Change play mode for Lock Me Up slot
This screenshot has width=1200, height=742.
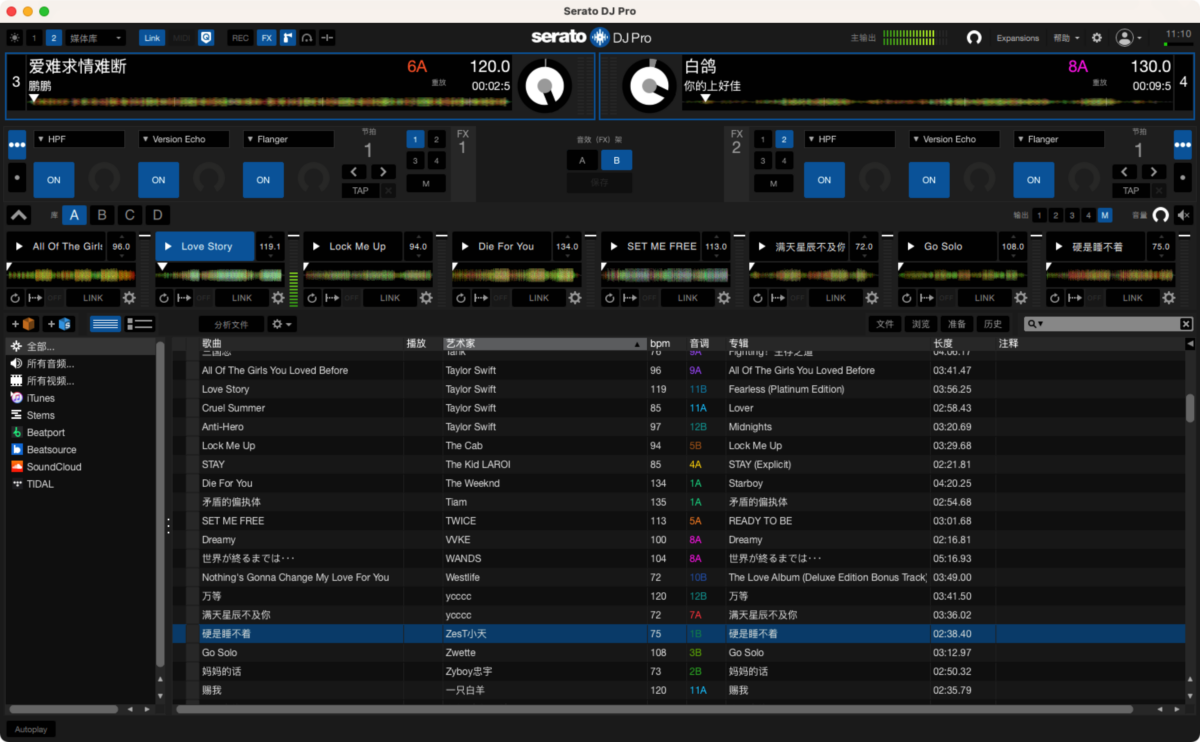[x=333, y=298]
